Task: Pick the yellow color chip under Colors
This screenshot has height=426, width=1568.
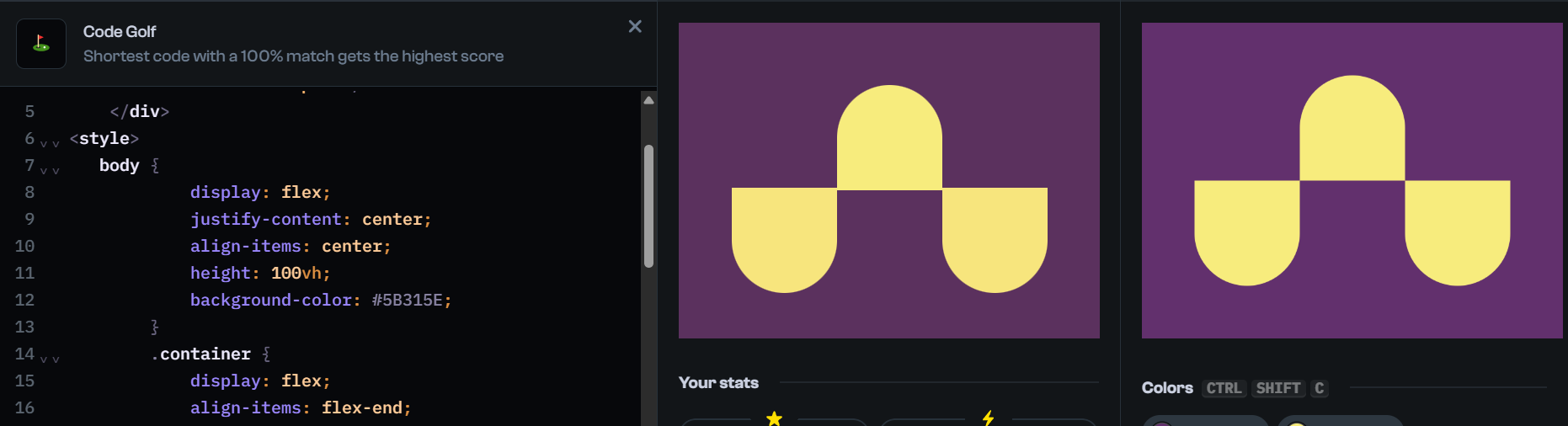Action: 1339,421
